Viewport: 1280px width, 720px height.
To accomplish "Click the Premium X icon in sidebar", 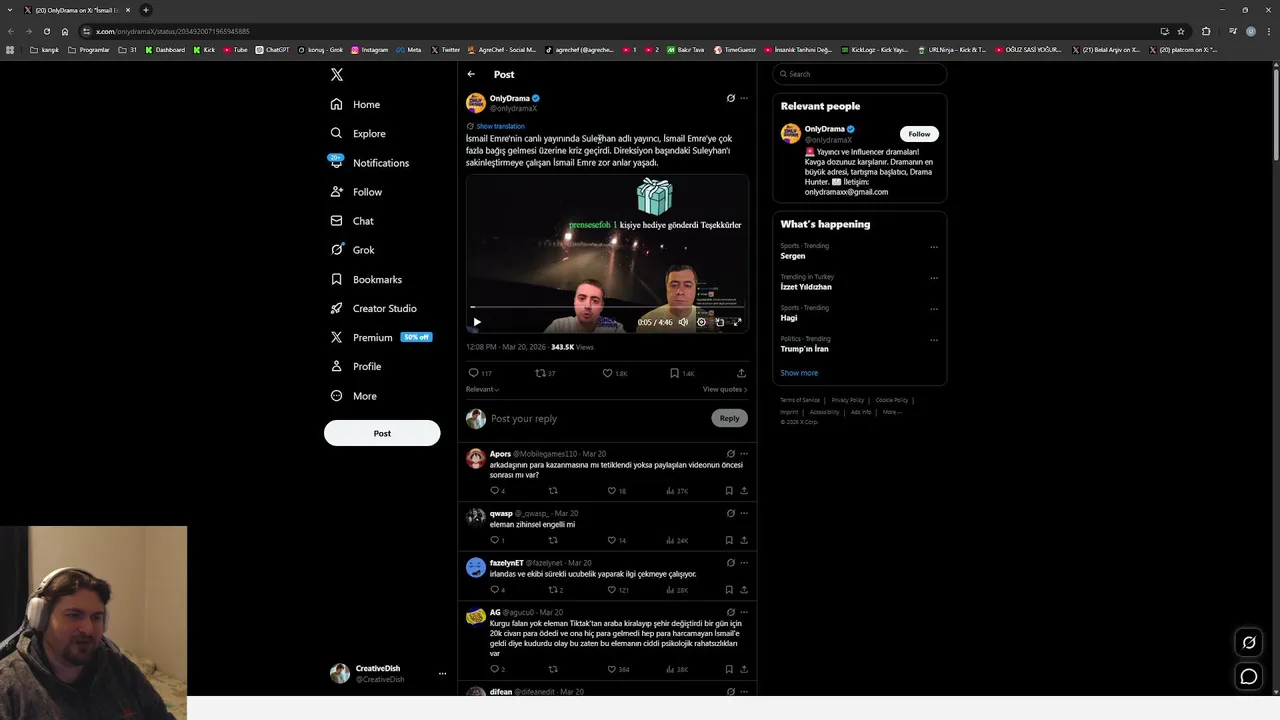I will tap(336, 337).
